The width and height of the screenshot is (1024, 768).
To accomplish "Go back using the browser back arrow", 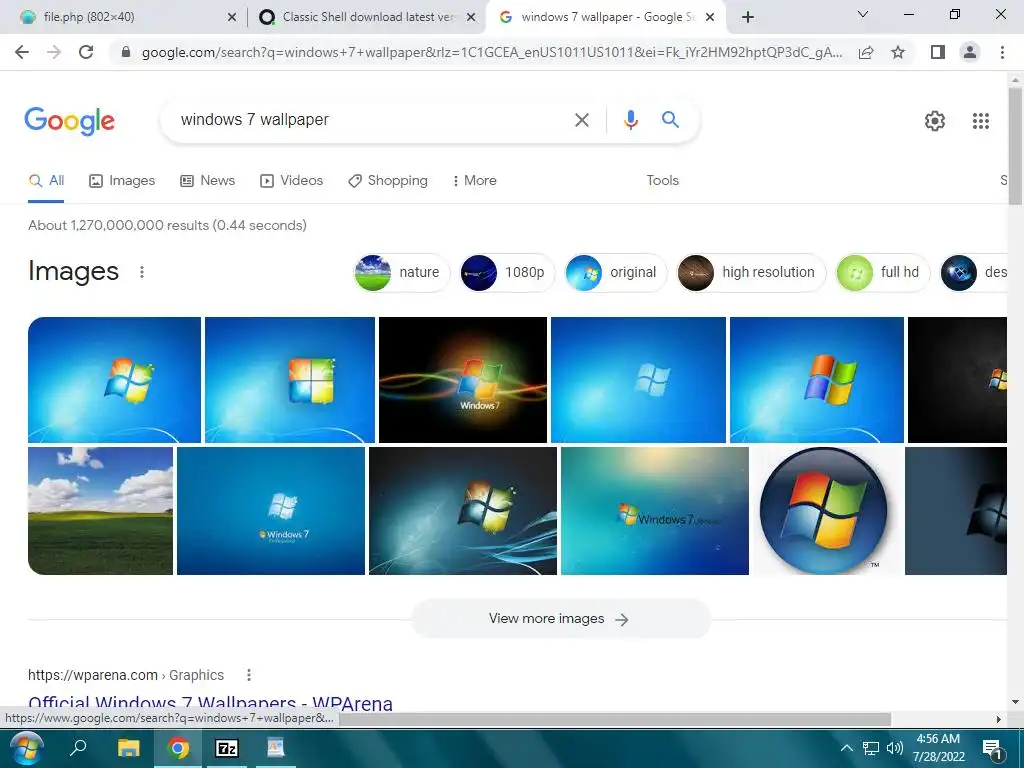I will click(22, 52).
